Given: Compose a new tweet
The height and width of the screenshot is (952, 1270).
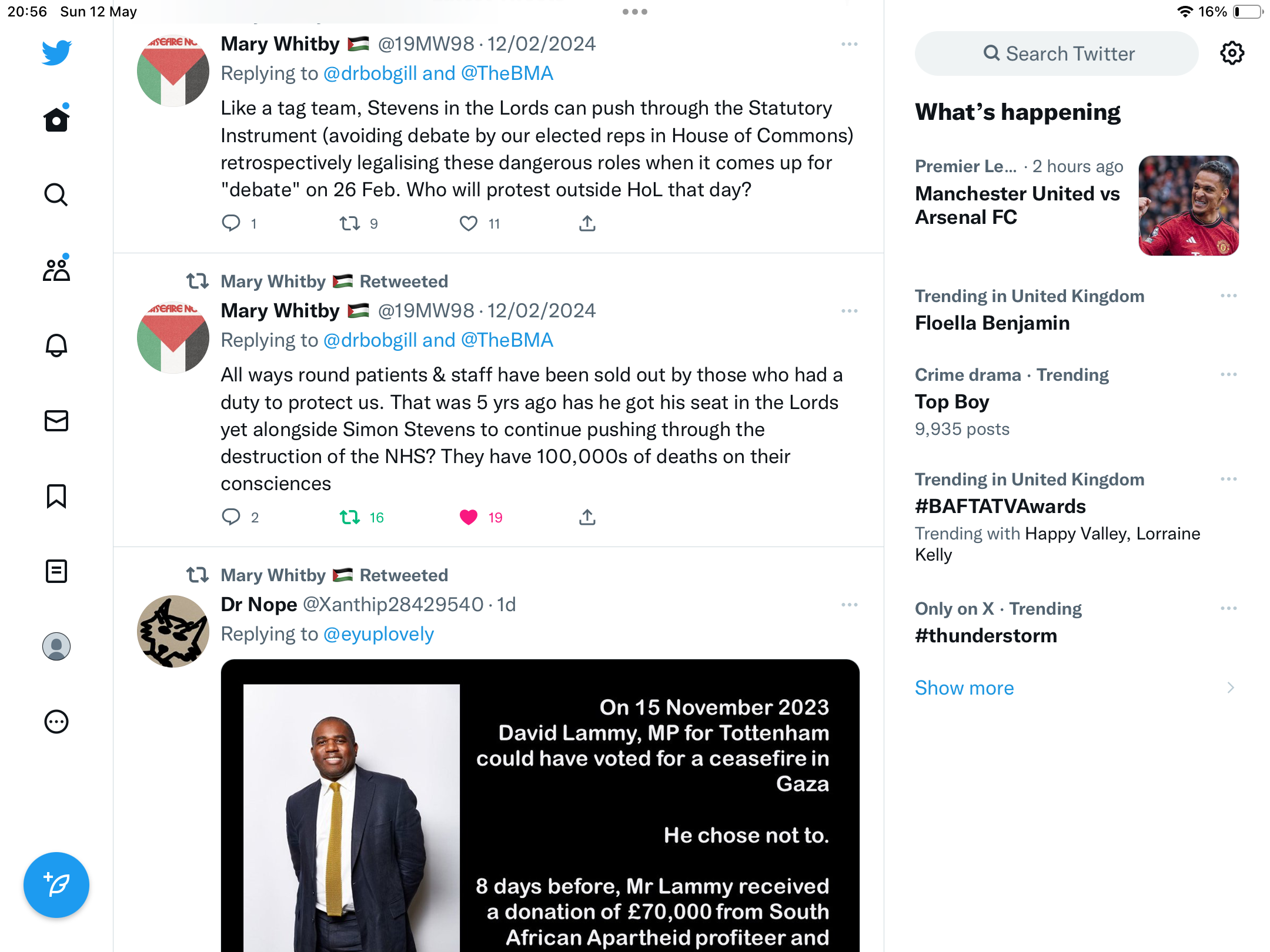Looking at the screenshot, I should pyautogui.click(x=56, y=884).
